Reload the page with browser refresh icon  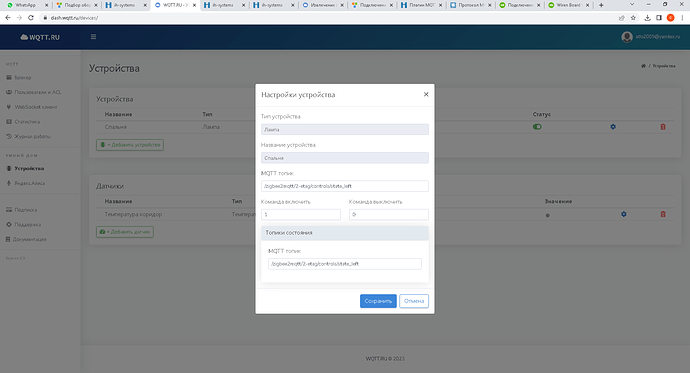coord(30,18)
